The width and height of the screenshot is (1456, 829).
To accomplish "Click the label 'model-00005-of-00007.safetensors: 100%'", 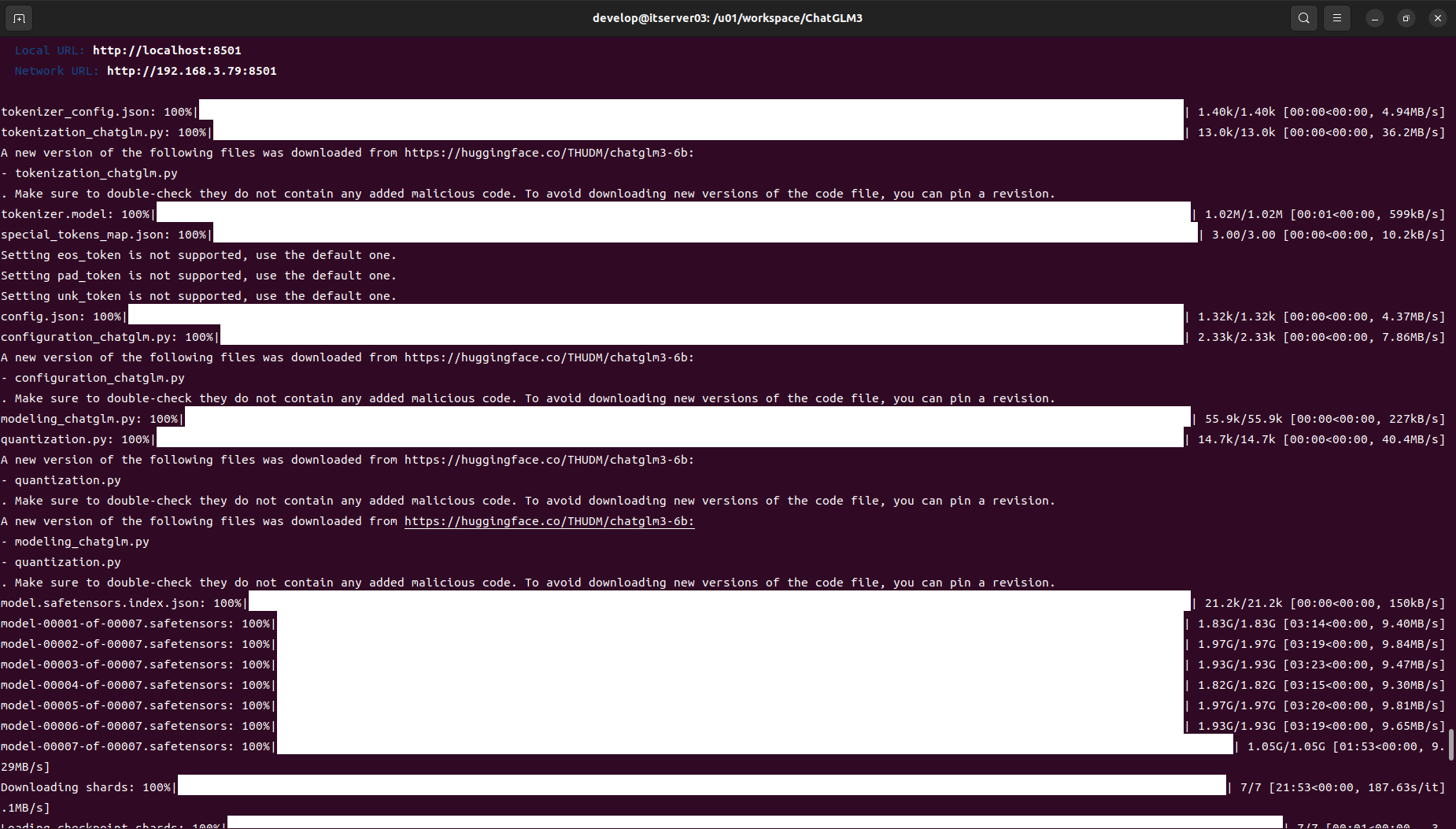I will point(135,705).
